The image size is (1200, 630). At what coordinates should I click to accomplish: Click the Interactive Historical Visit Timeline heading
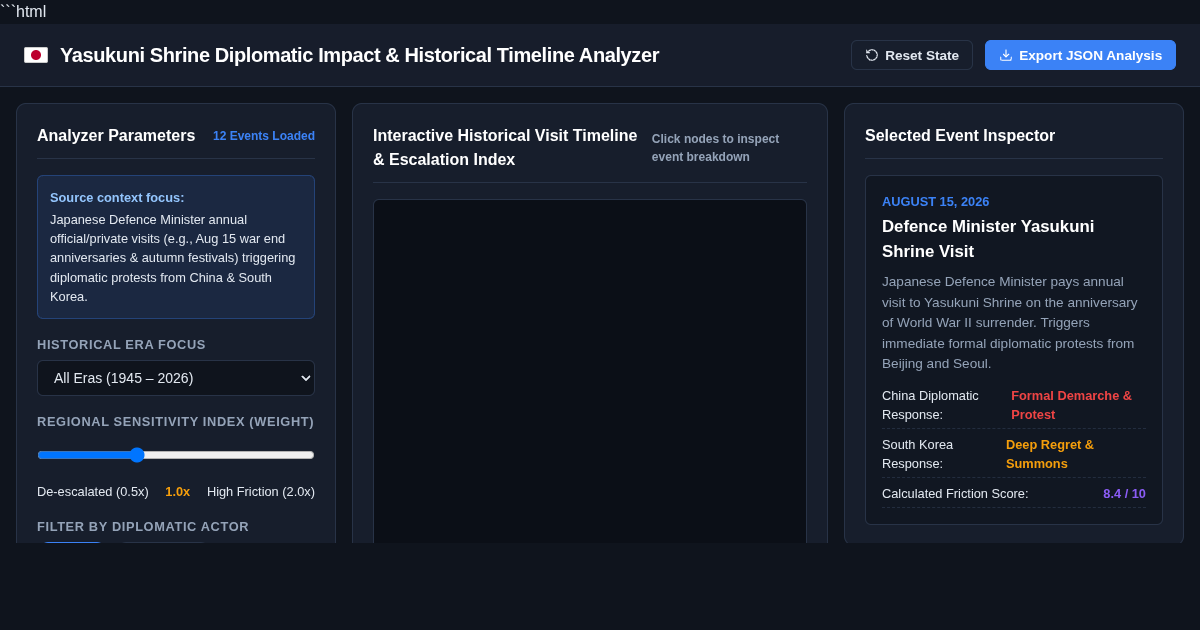point(506,147)
